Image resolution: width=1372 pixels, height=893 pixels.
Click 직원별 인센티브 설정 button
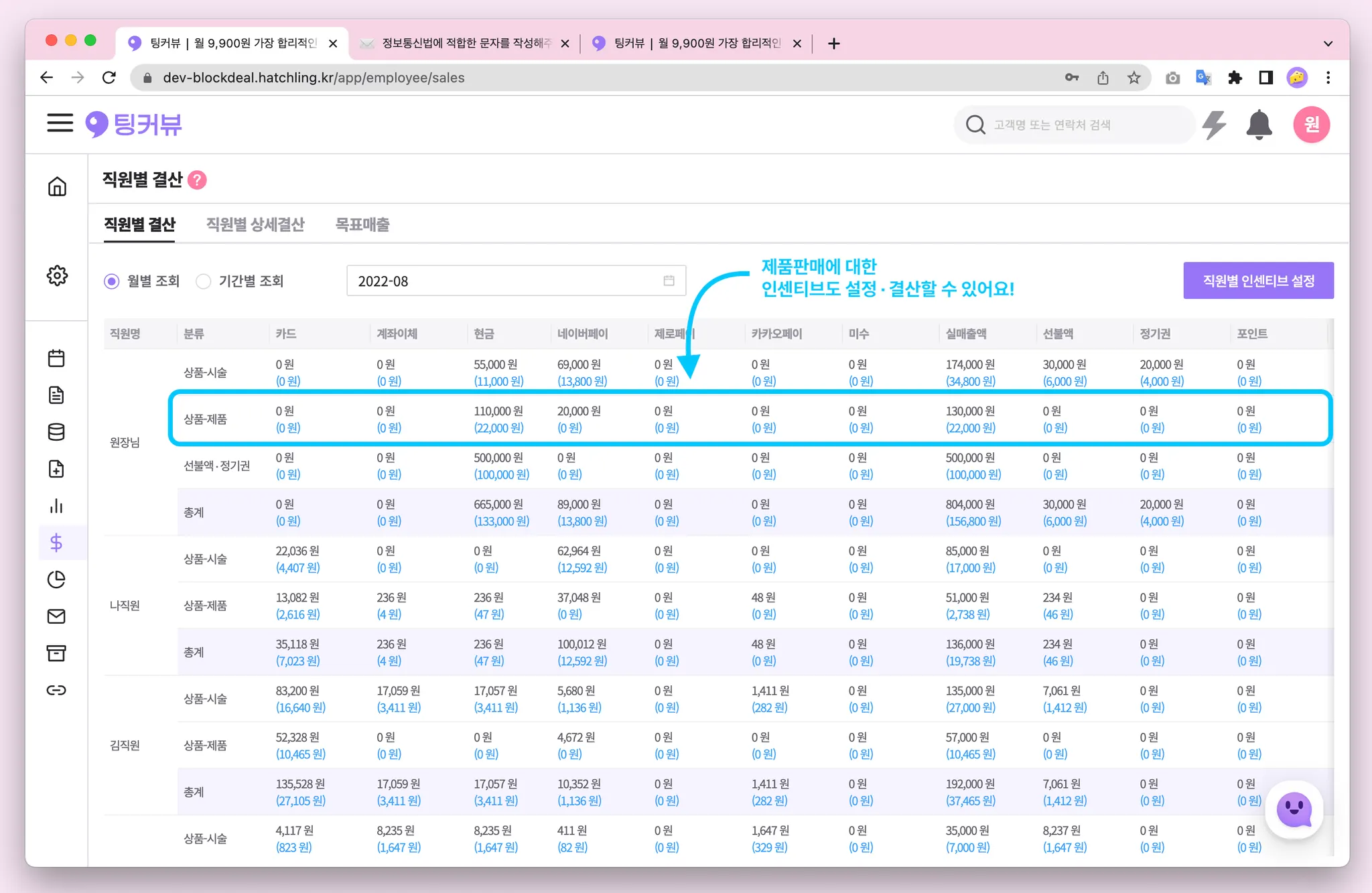point(1258,281)
